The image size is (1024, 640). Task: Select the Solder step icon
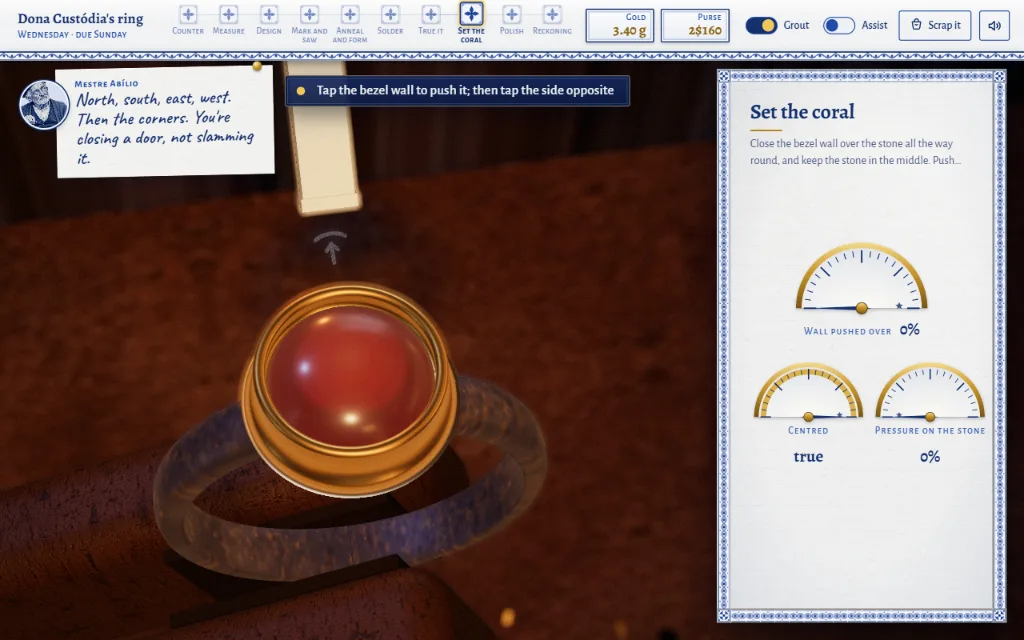coord(391,14)
